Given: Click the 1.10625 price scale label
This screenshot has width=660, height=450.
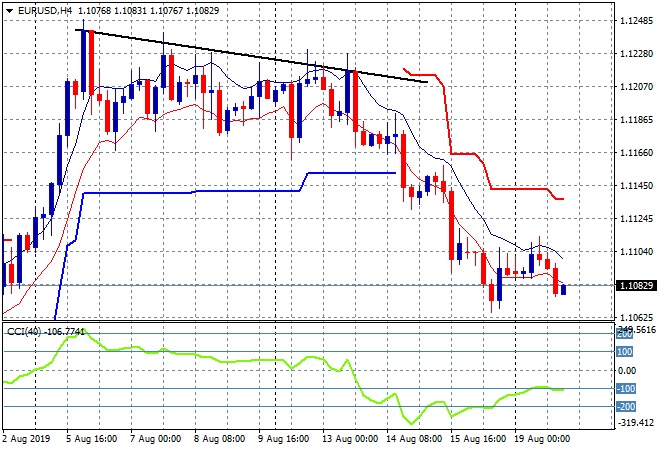Looking at the screenshot, I should (x=636, y=317).
